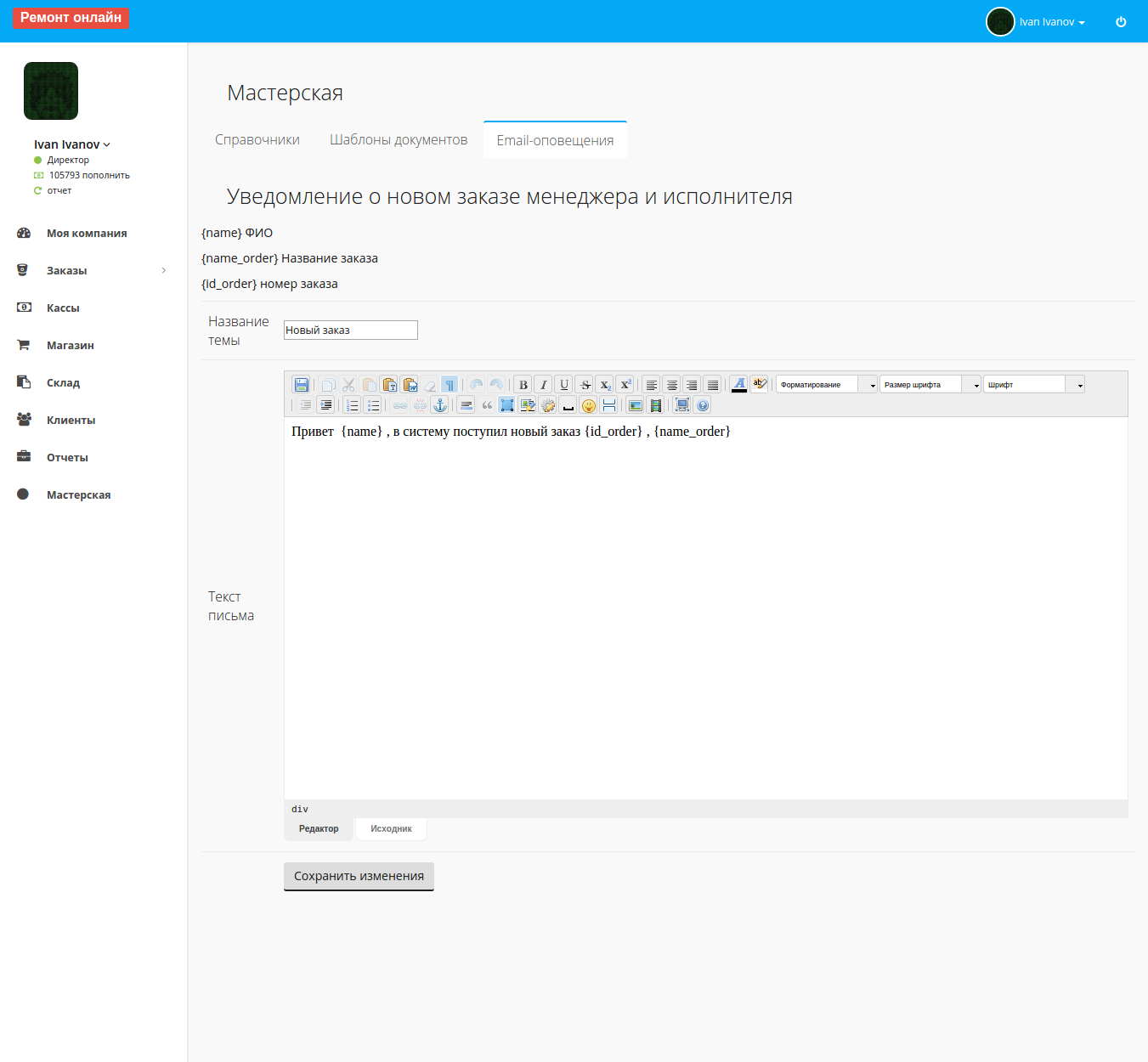Switch to the Справочники tab
The width and height of the screenshot is (1148, 1062).
257,140
